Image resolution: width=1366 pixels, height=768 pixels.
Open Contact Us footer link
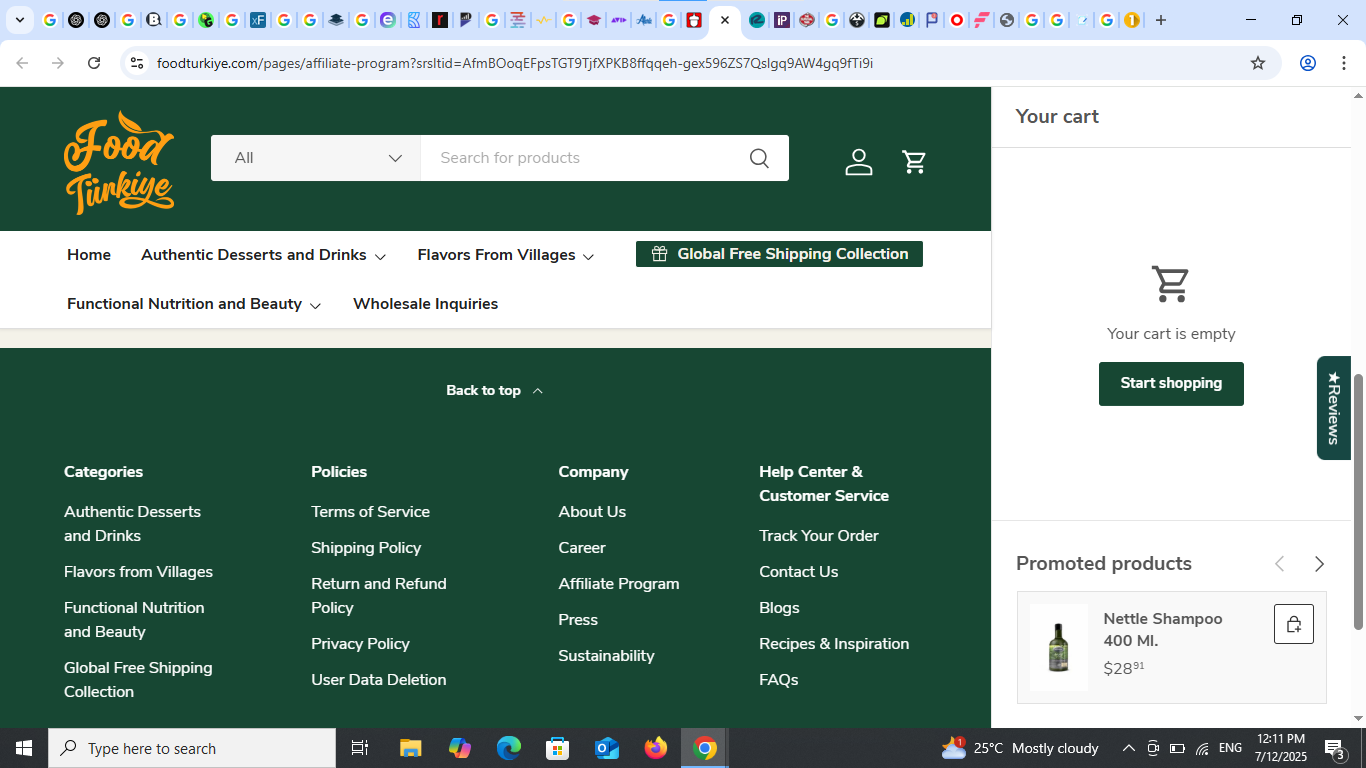pyautogui.click(x=799, y=572)
